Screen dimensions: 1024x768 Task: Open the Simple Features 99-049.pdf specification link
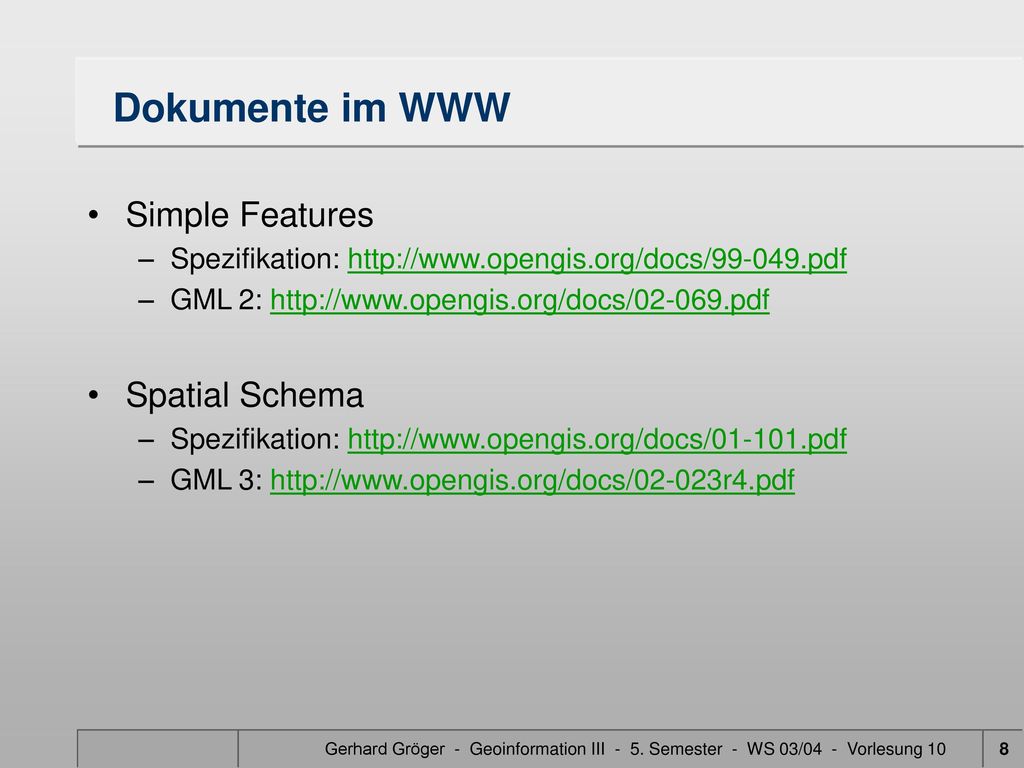point(597,259)
